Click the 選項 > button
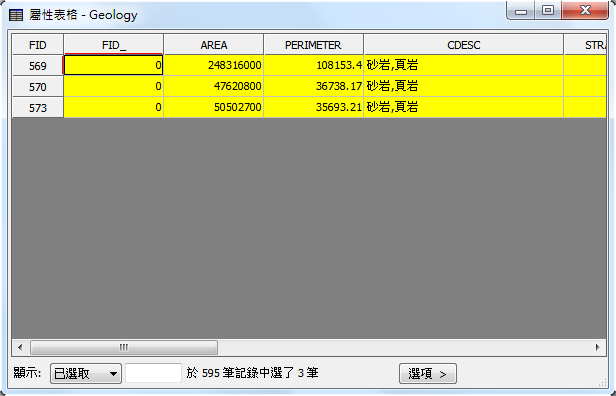This screenshot has height=396, width=616. pyautogui.click(x=428, y=373)
